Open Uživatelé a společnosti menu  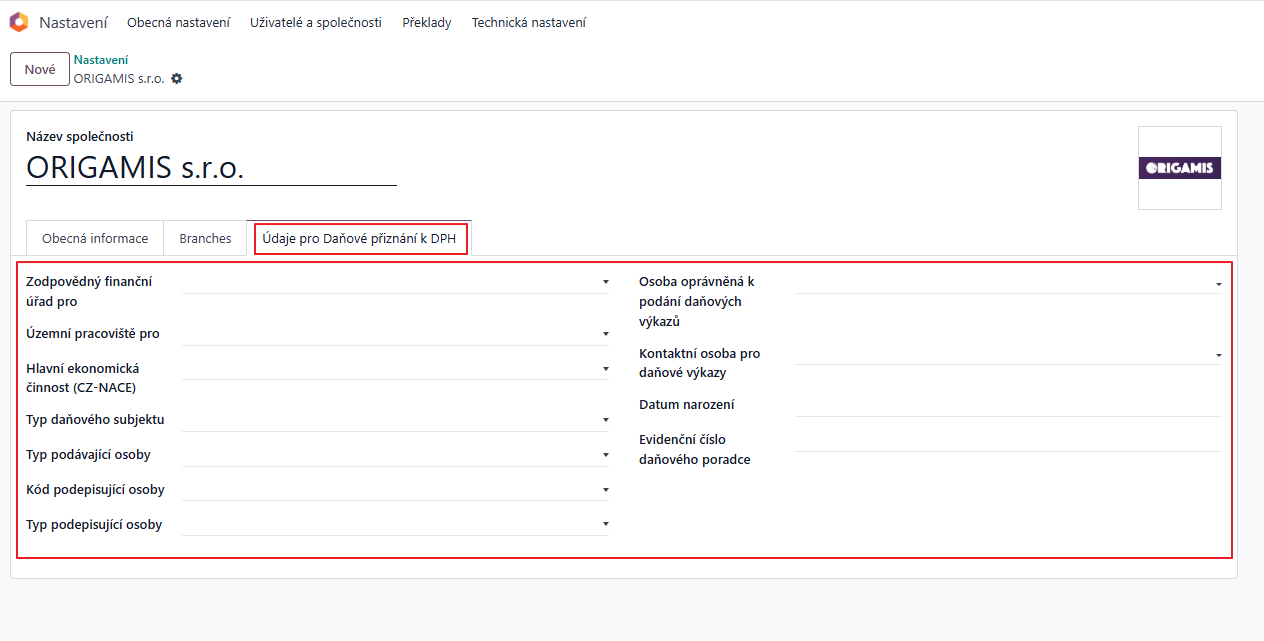[x=315, y=22]
